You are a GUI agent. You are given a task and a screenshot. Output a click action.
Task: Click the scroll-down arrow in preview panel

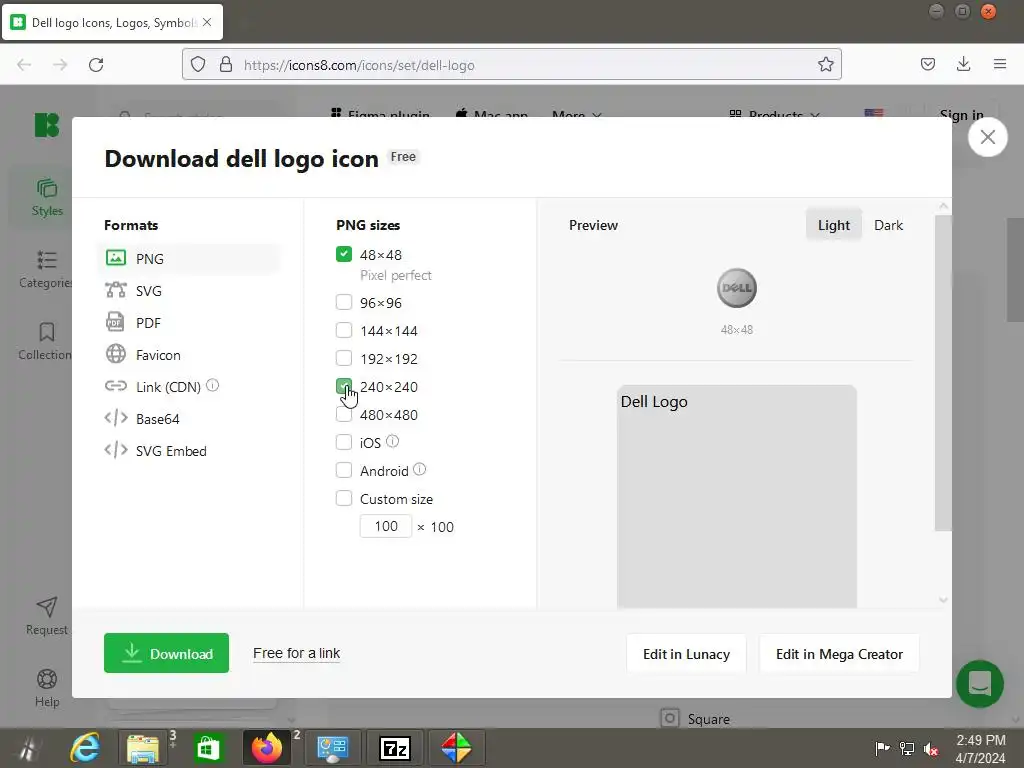(943, 600)
